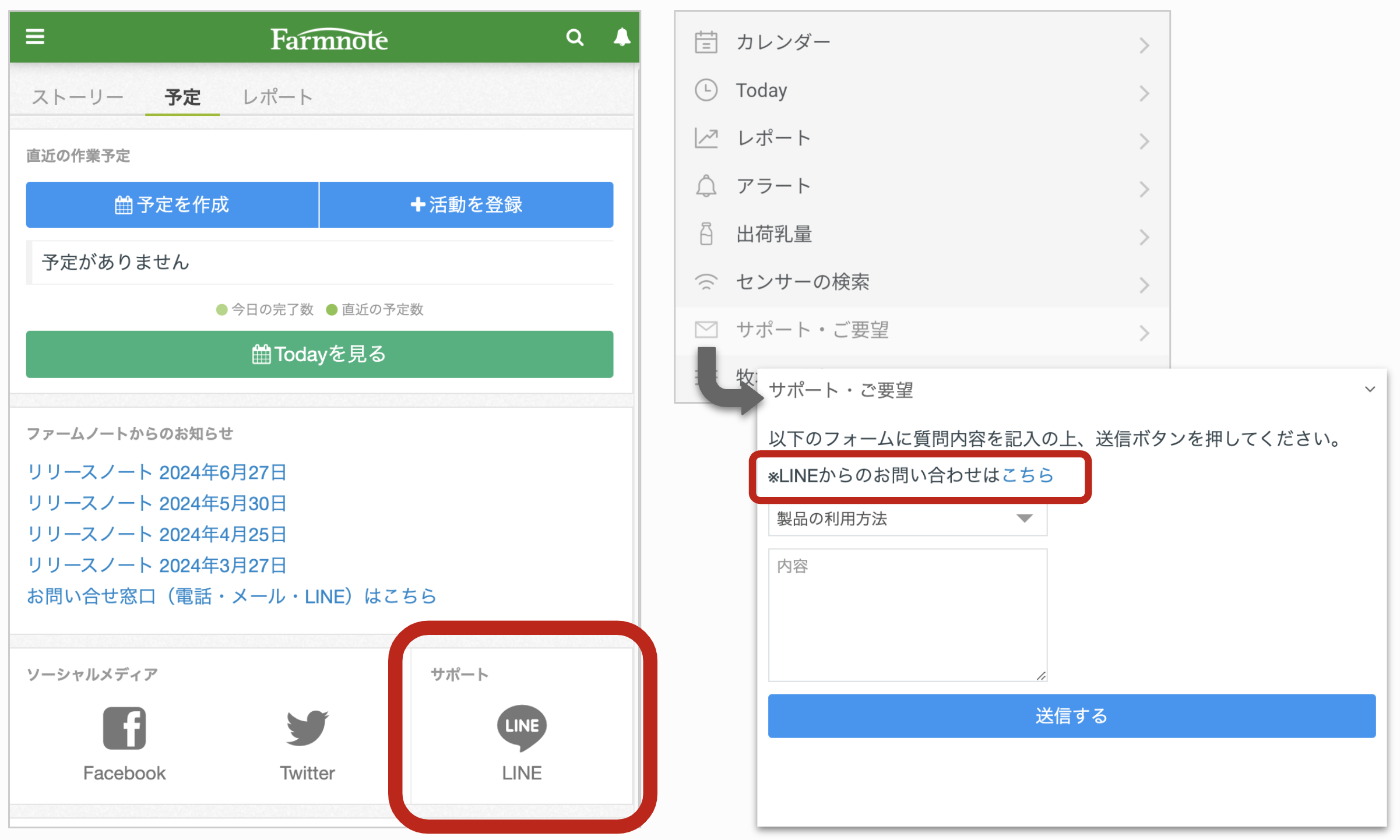Click the Facebook icon
This screenshot has width=1400, height=840.
[x=124, y=728]
